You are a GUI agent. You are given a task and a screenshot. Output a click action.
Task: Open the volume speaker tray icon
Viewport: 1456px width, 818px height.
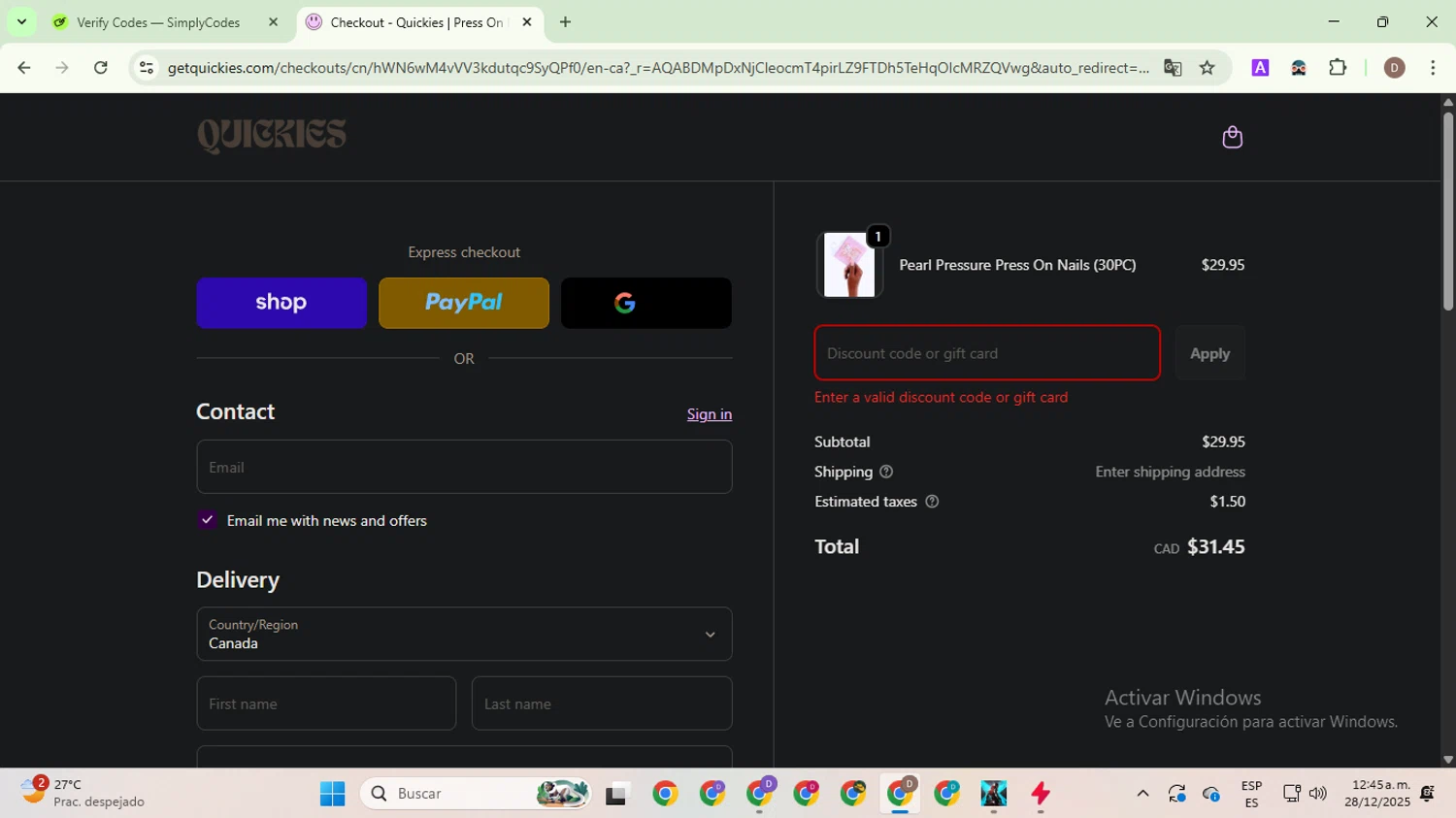tap(1317, 794)
